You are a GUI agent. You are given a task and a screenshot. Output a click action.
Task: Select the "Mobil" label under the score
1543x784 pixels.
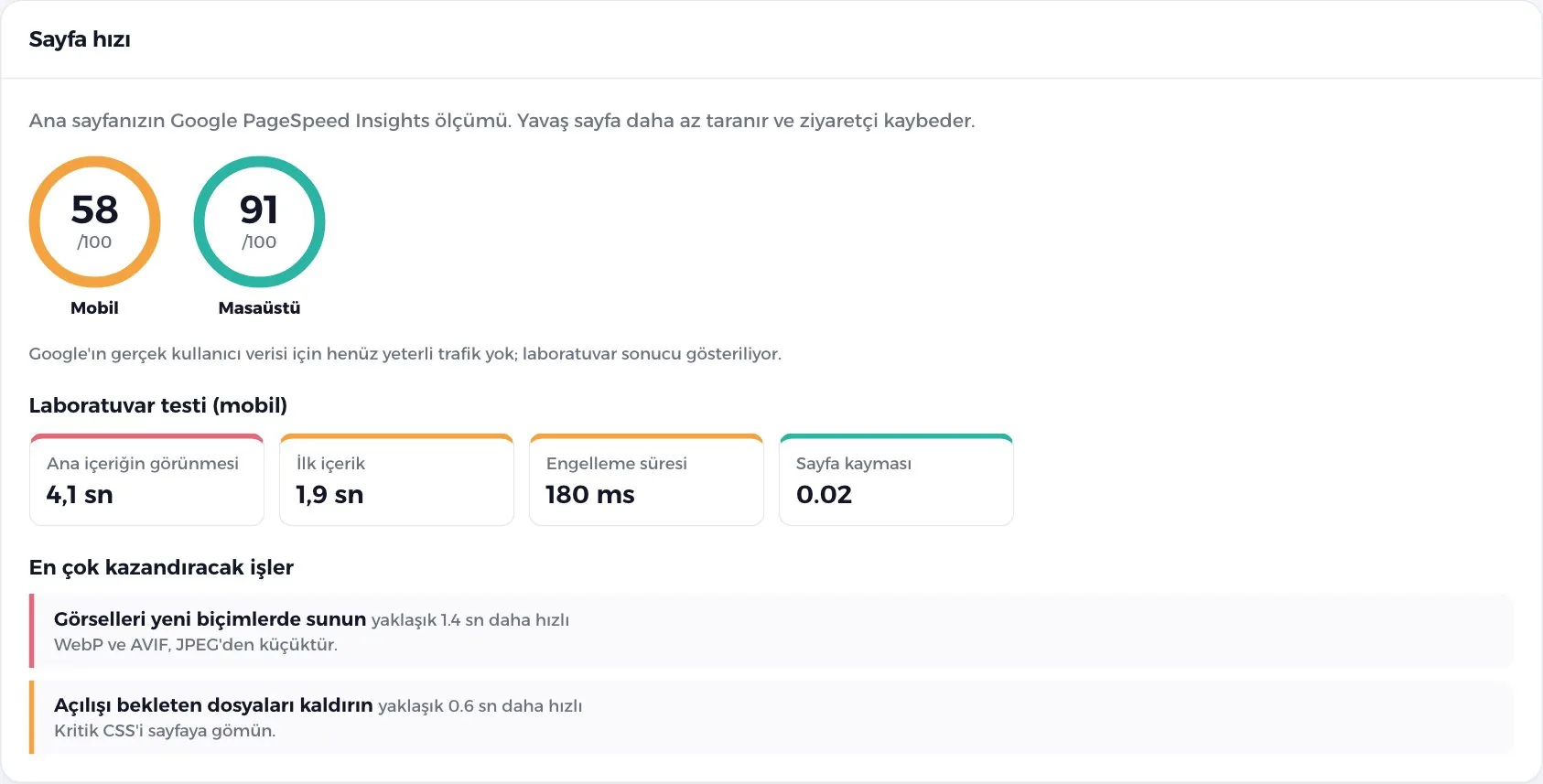click(x=94, y=308)
